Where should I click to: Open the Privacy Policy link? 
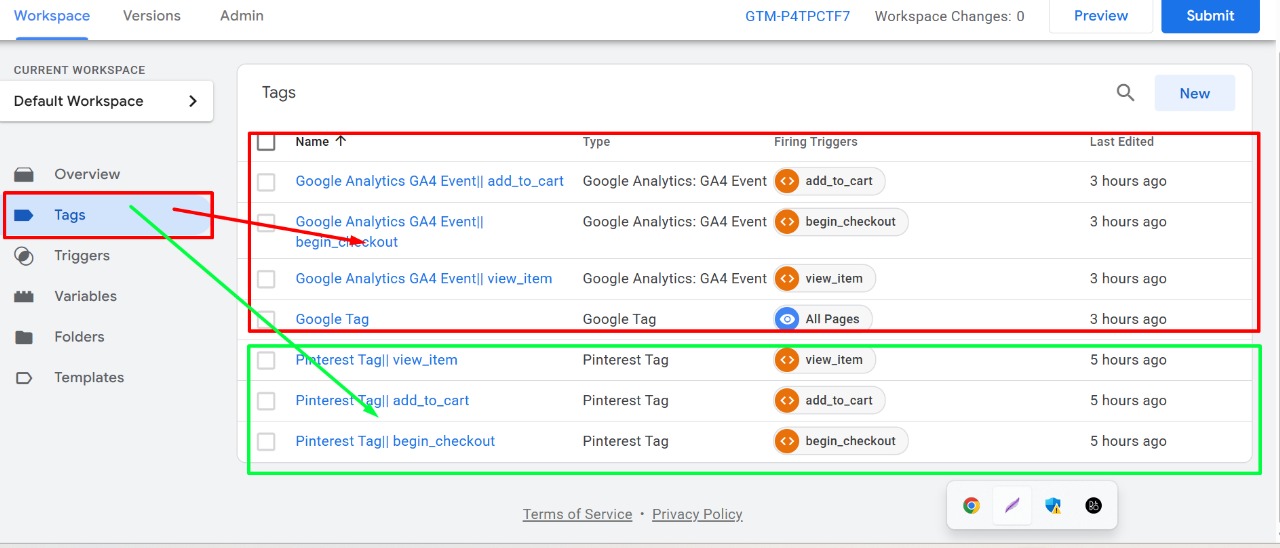point(697,514)
